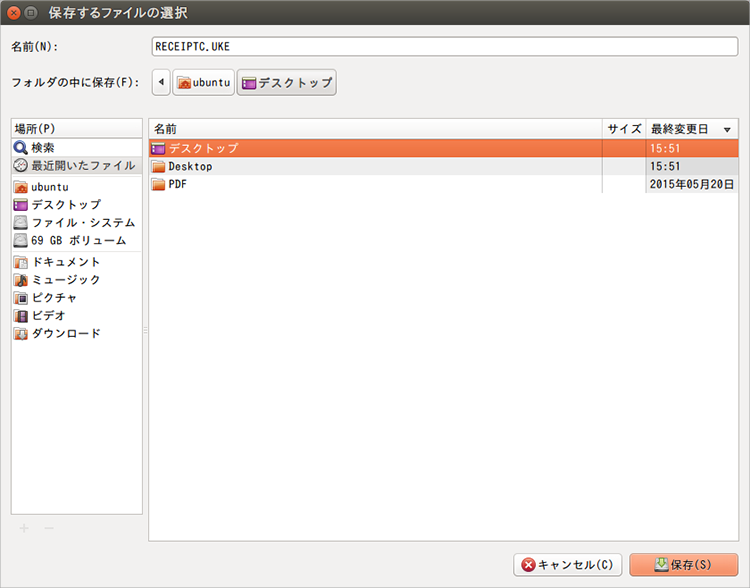The width and height of the screenshot is (750, 588).
Task: Close the save dialog window
Action: 14,12
